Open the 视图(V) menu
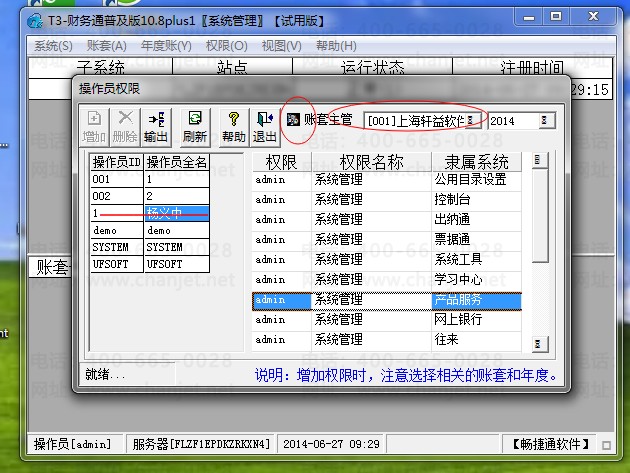The image size is (630, 473). [x=281, y=46]
